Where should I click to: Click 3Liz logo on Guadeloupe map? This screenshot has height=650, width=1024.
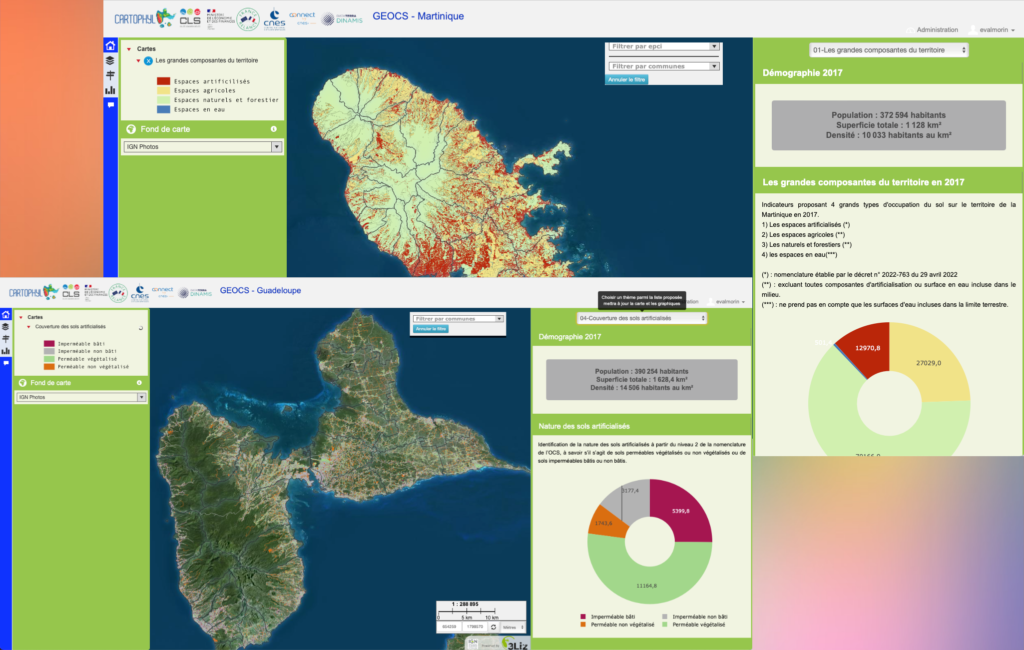pos(516,644)
